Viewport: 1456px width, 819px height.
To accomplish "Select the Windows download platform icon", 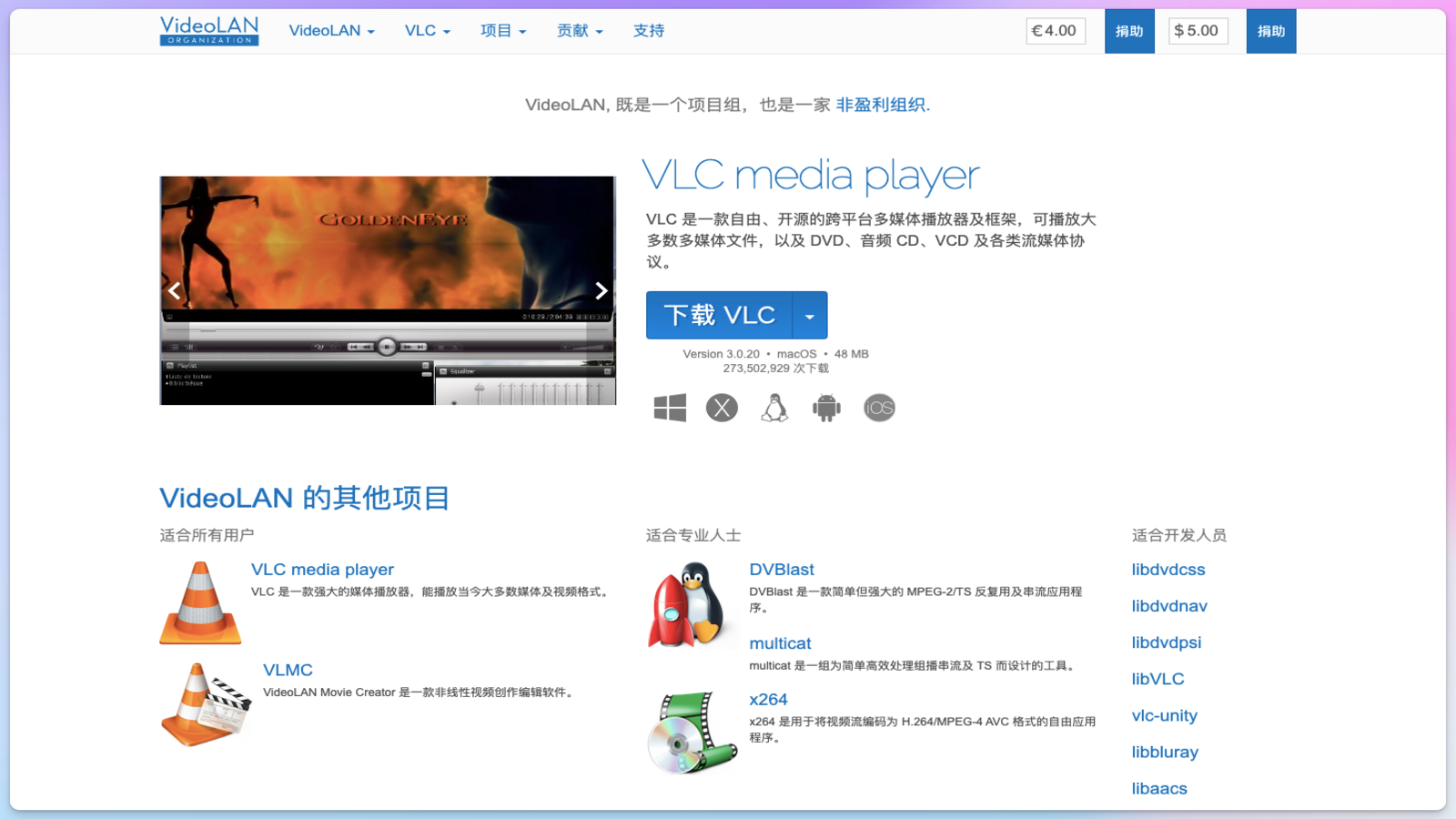I will 670,407.
